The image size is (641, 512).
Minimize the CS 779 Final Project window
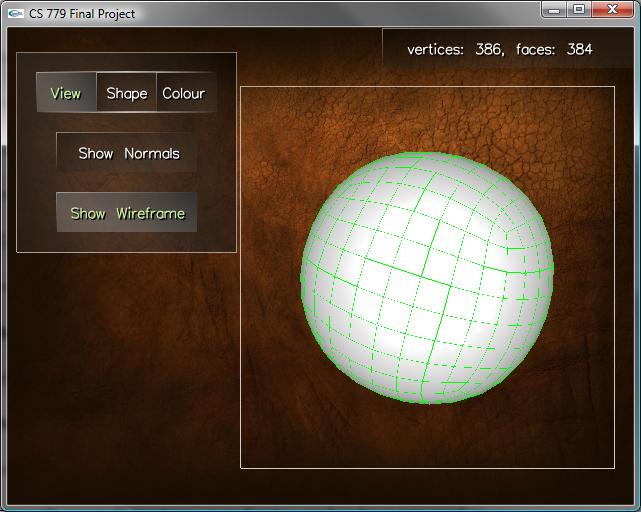pos(555,10)
